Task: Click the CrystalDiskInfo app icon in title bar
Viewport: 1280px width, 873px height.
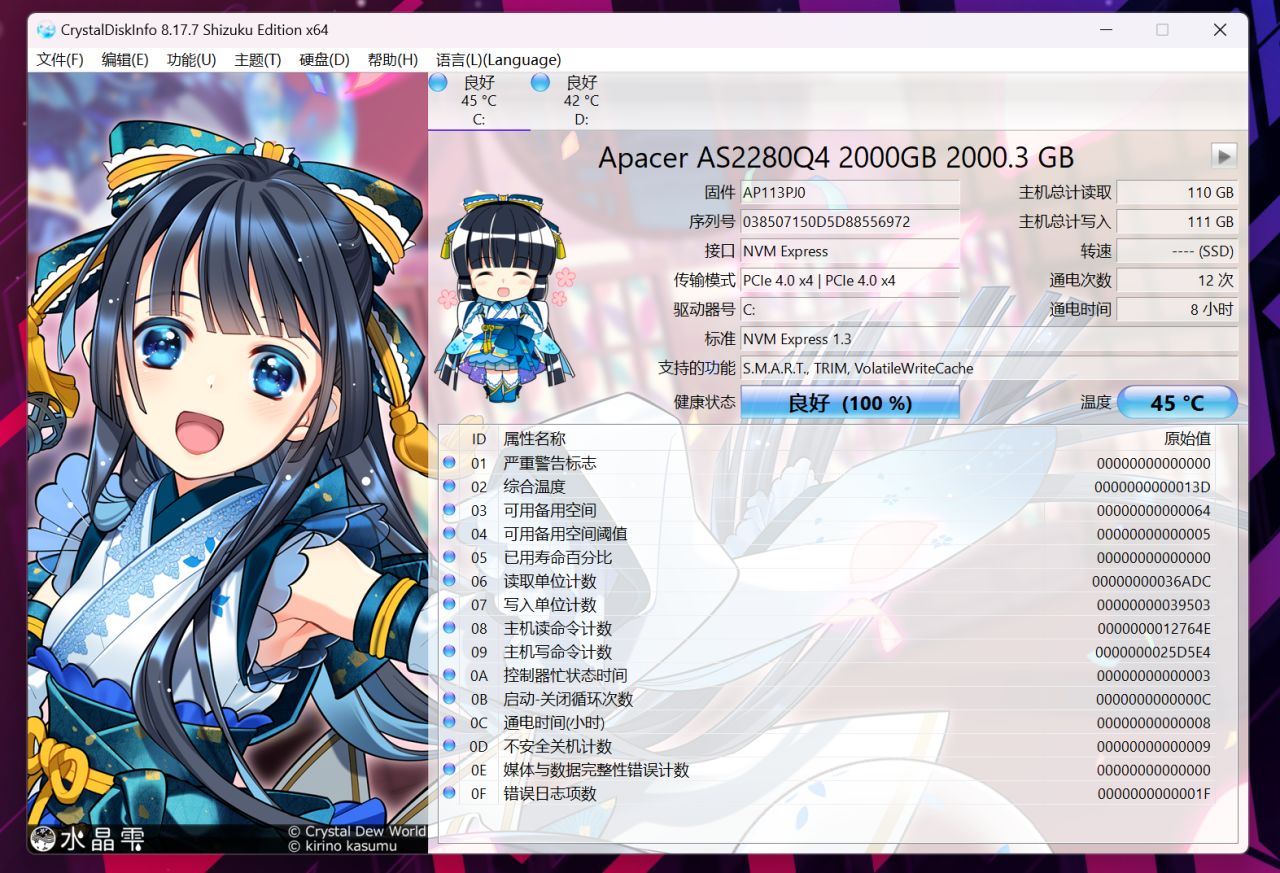Action: pos(45,30)
